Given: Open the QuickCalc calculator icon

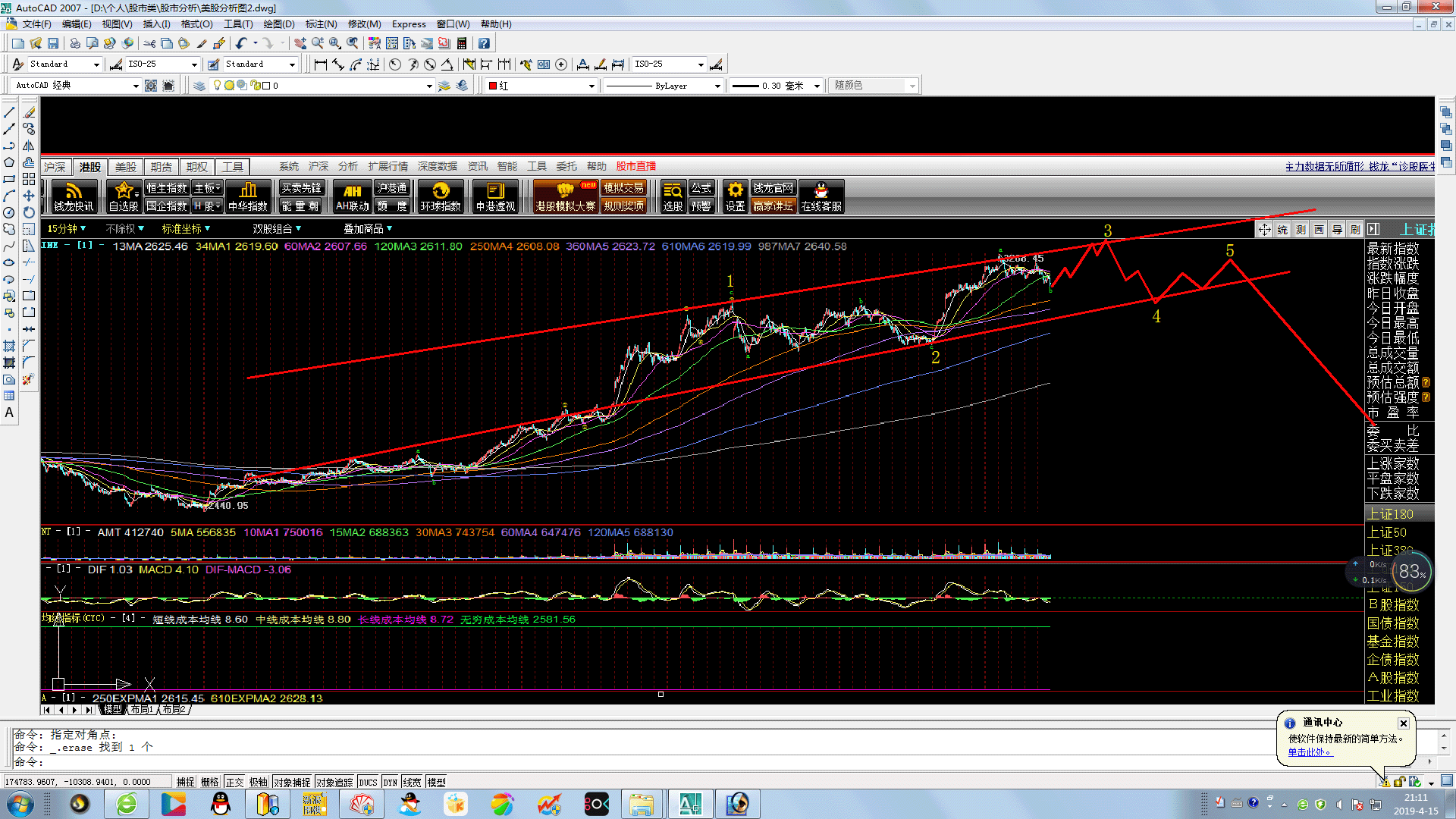Looking at the screenshot, I should 462,43.
